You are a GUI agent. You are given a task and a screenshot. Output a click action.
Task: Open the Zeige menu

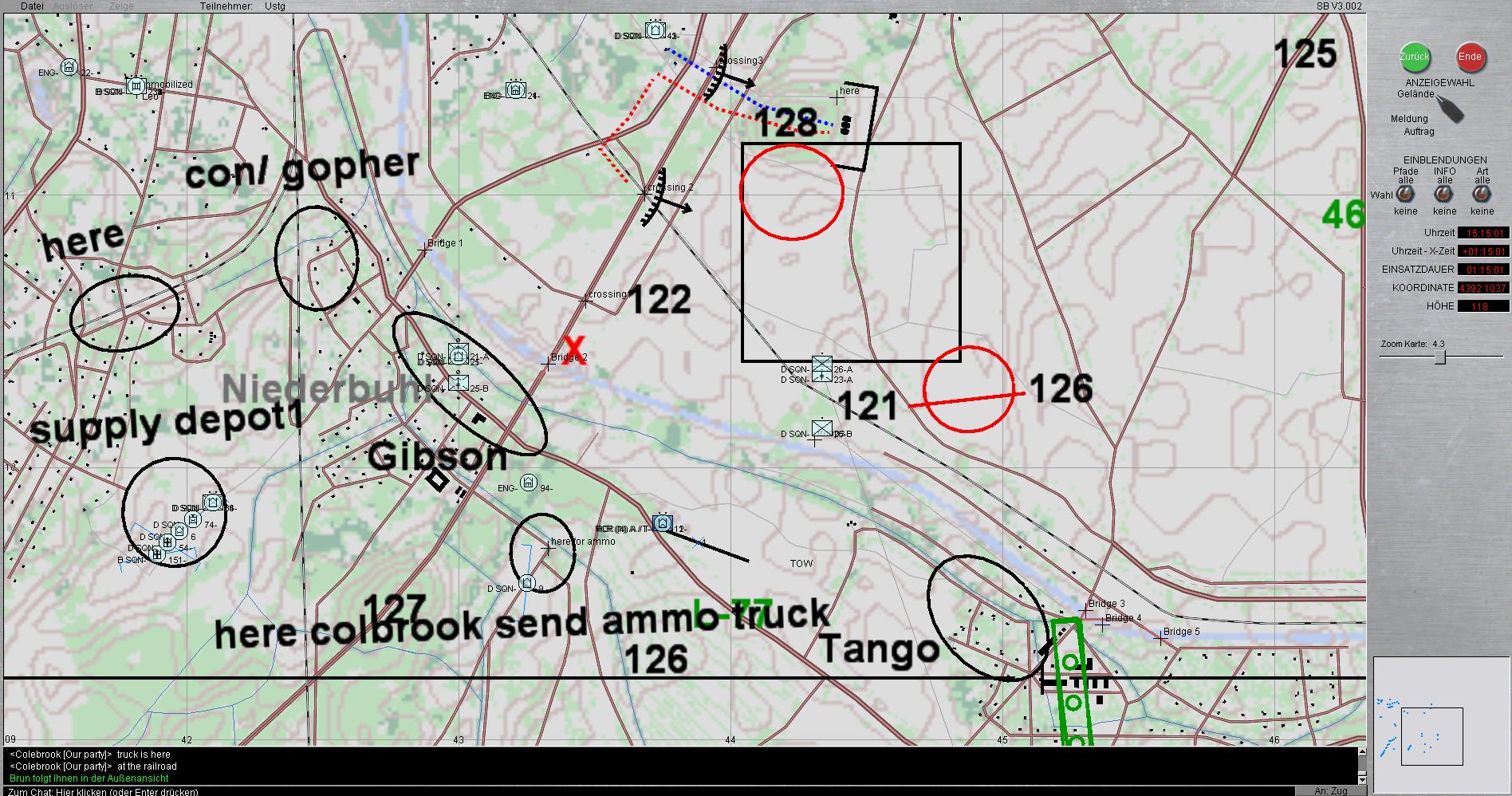(121, 6)
